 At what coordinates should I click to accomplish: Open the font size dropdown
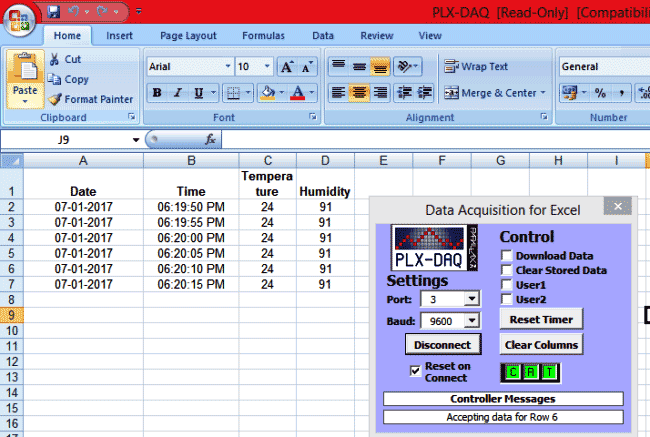click(x=267, y=67)
